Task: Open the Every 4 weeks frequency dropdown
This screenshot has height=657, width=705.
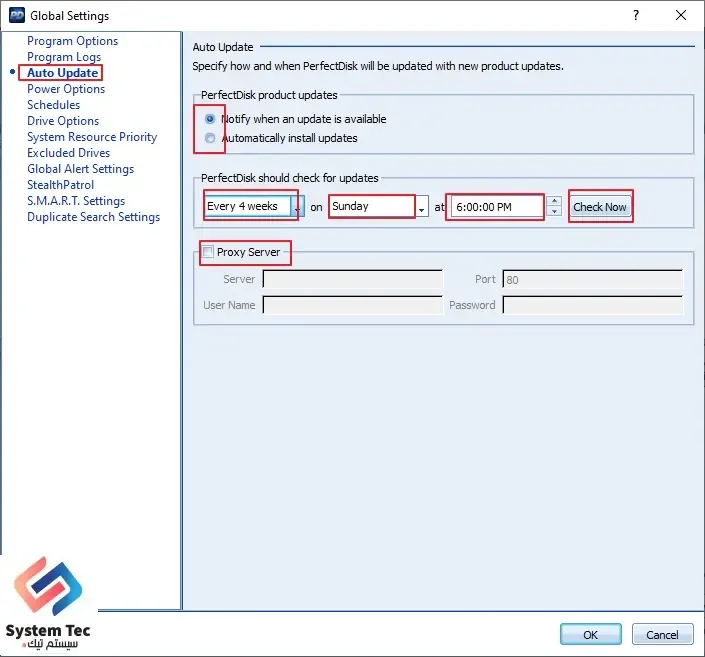Action: click(254, 206)
